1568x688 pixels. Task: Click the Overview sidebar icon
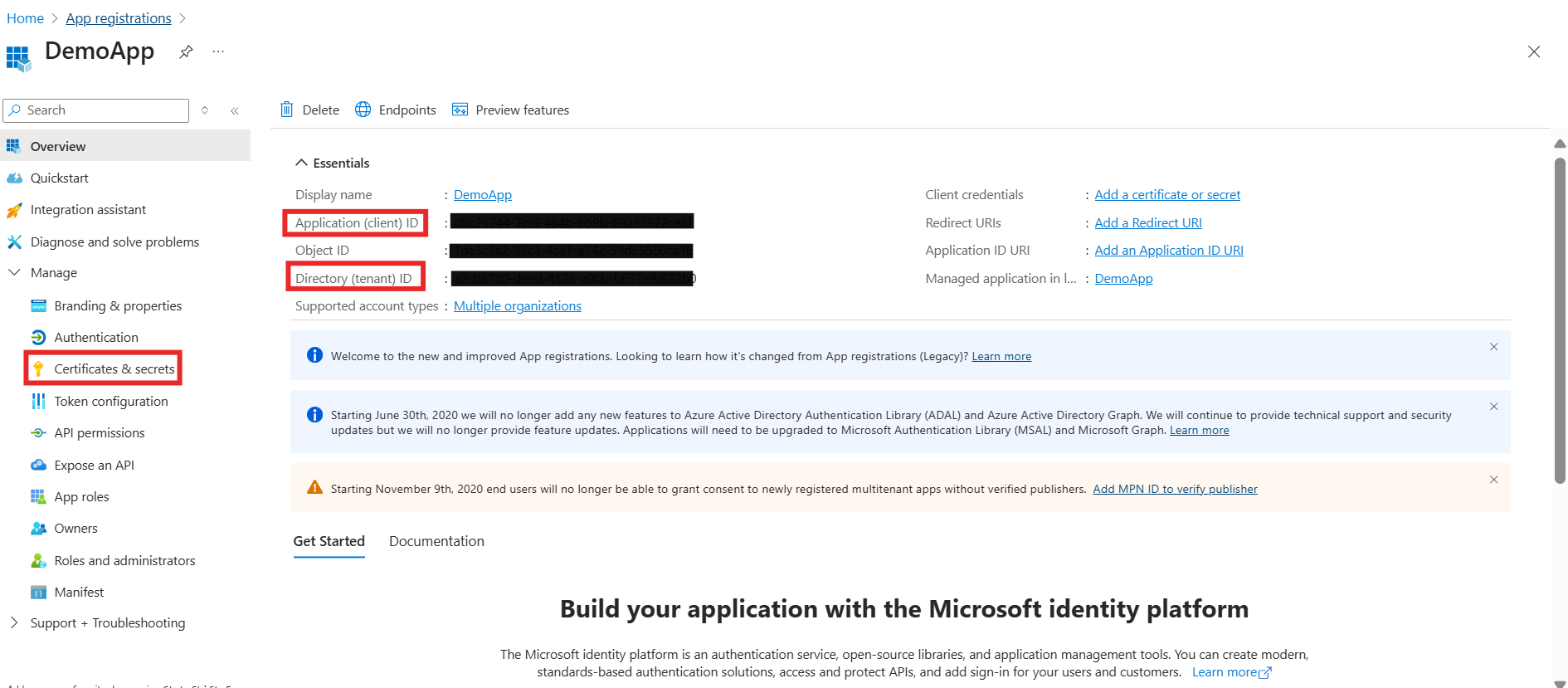pyautogui.click(x=13, y=146)
